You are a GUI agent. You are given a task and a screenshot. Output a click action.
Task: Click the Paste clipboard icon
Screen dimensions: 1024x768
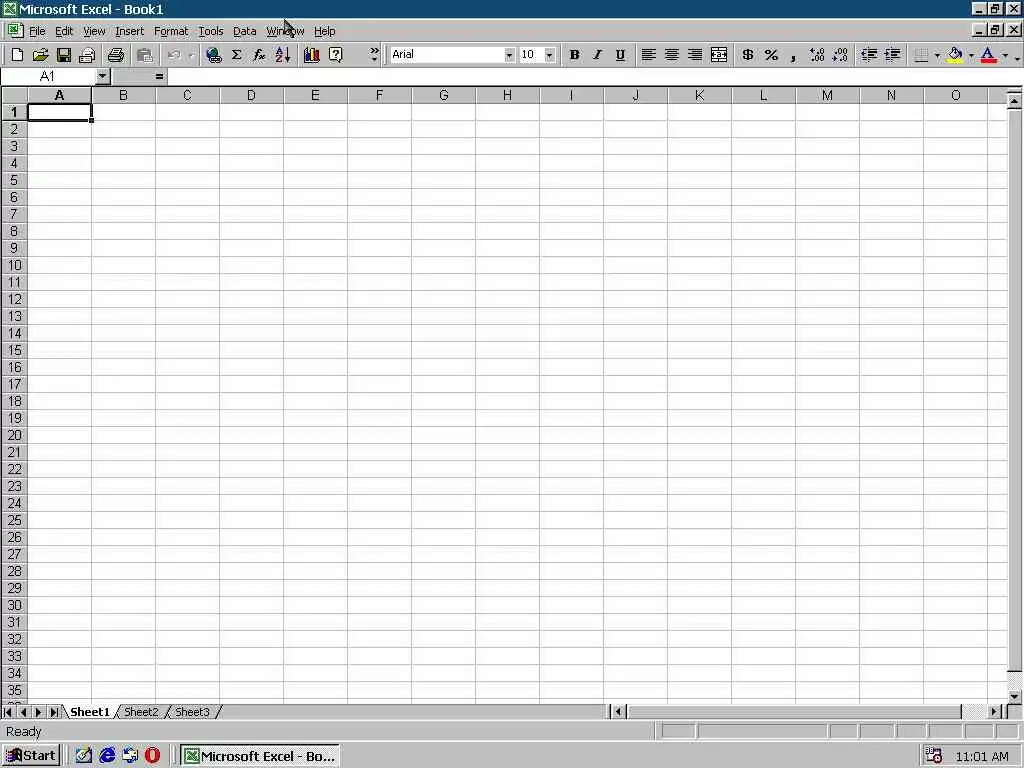pos(144,55)
